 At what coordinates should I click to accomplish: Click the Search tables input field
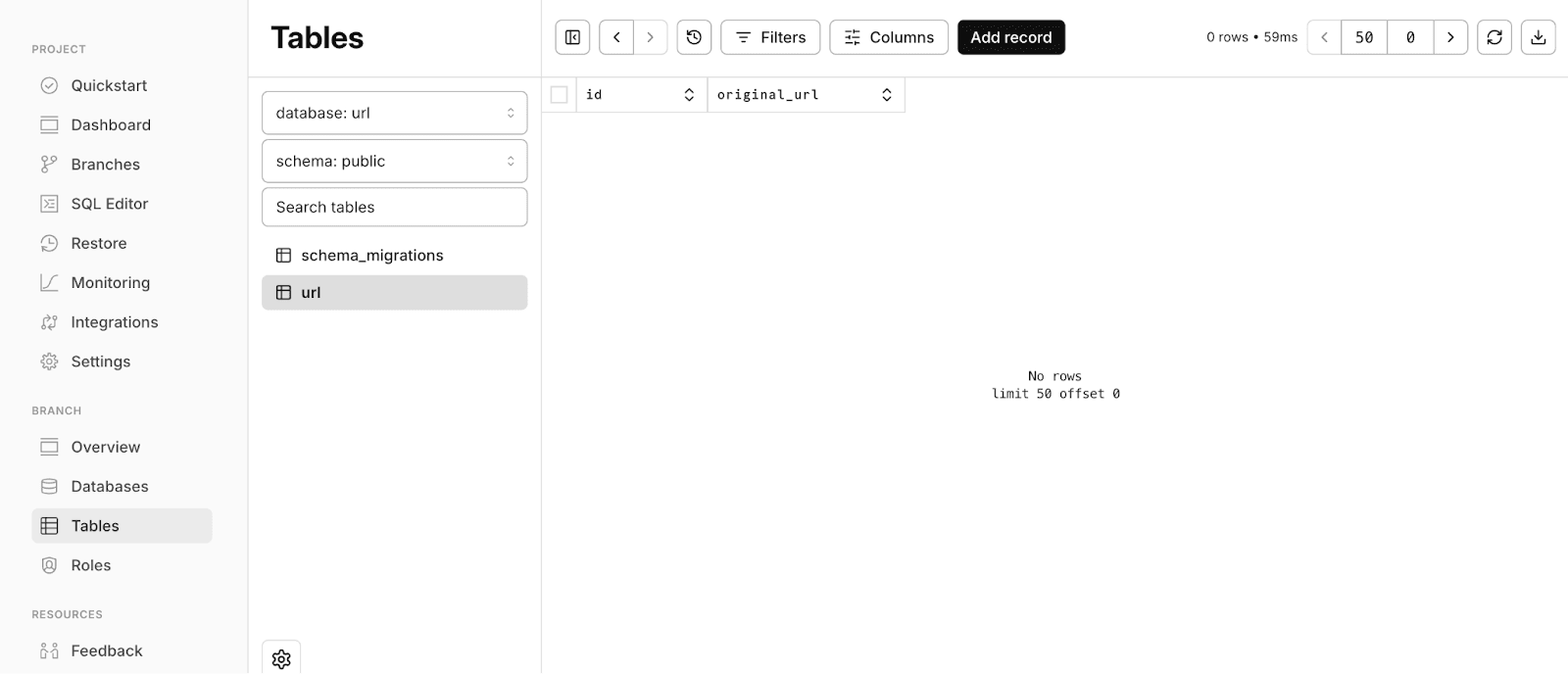point(394,207)
